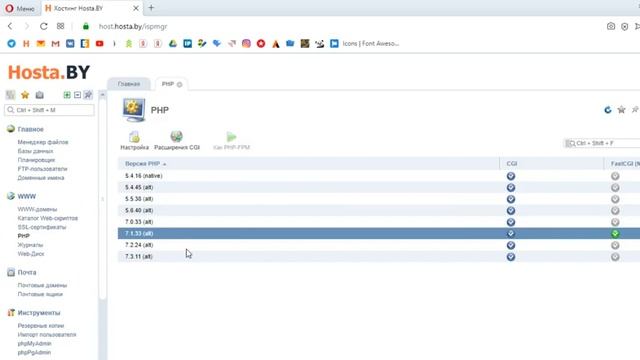Open WWW-домены in sidebar

37,209
